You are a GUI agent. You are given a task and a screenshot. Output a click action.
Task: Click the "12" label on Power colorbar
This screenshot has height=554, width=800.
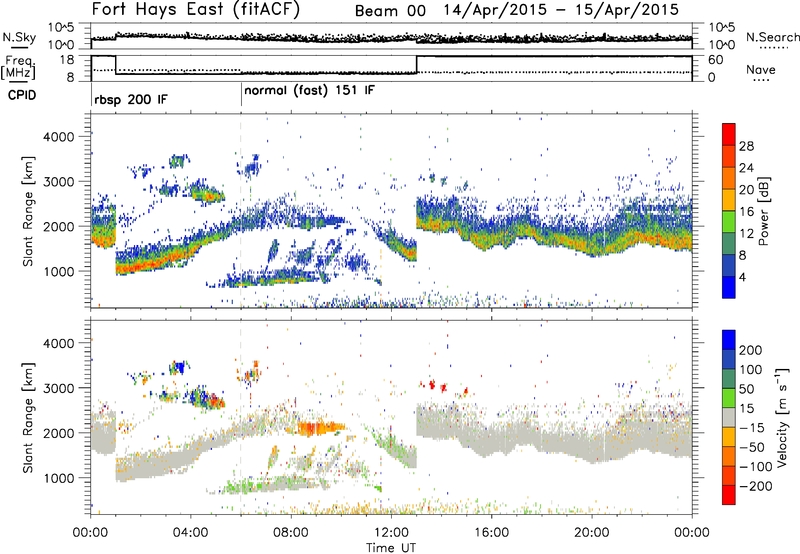coord(746,234)
